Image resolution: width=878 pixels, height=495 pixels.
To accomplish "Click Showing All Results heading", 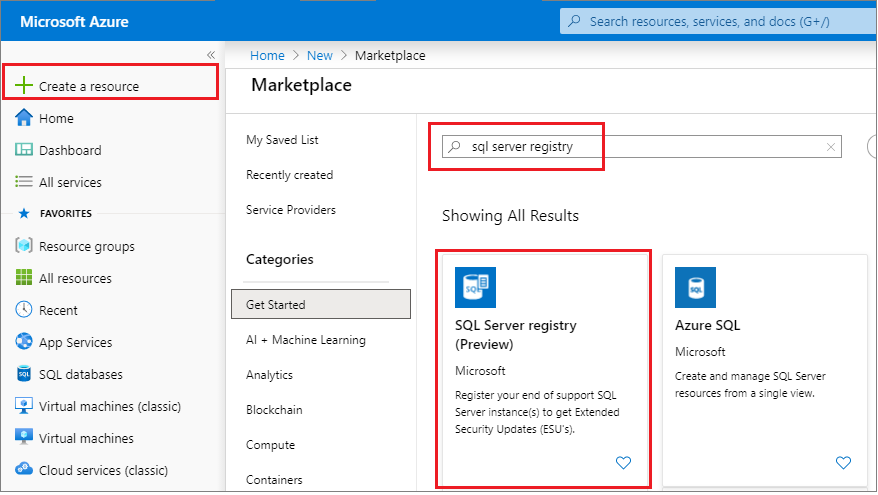I will (510, 216).
